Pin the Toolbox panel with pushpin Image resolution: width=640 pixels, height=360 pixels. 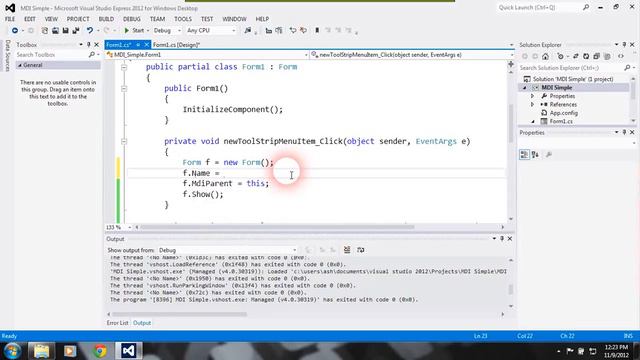point(89,44)
